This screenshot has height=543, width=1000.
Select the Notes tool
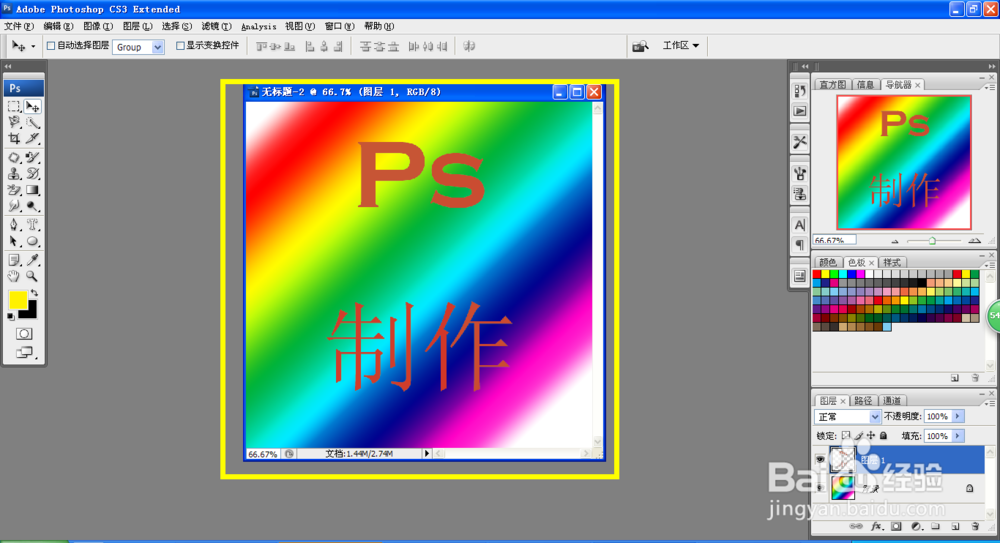click(14, 260)
